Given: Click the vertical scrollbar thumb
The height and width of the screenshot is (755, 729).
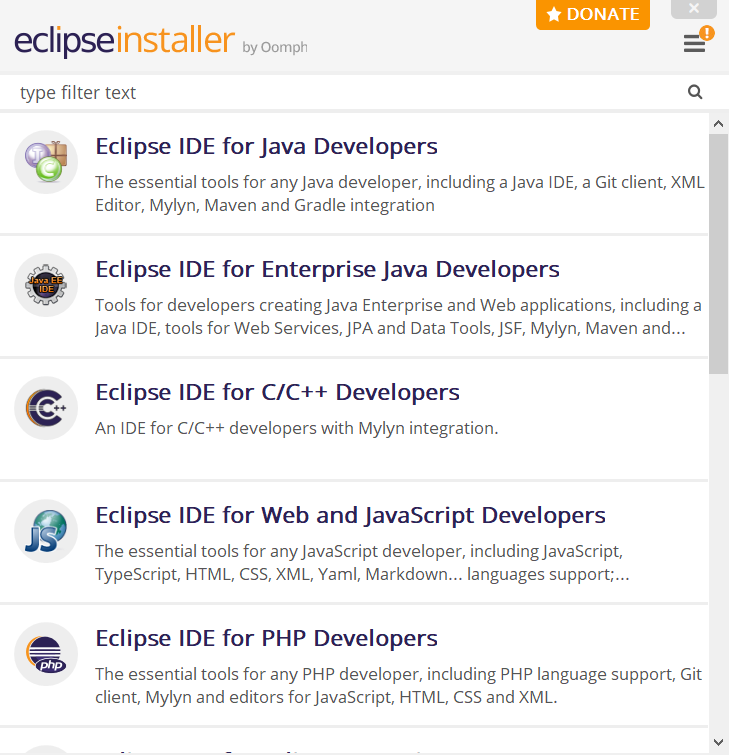Looking at the screenshot, I should pos(718,254).
